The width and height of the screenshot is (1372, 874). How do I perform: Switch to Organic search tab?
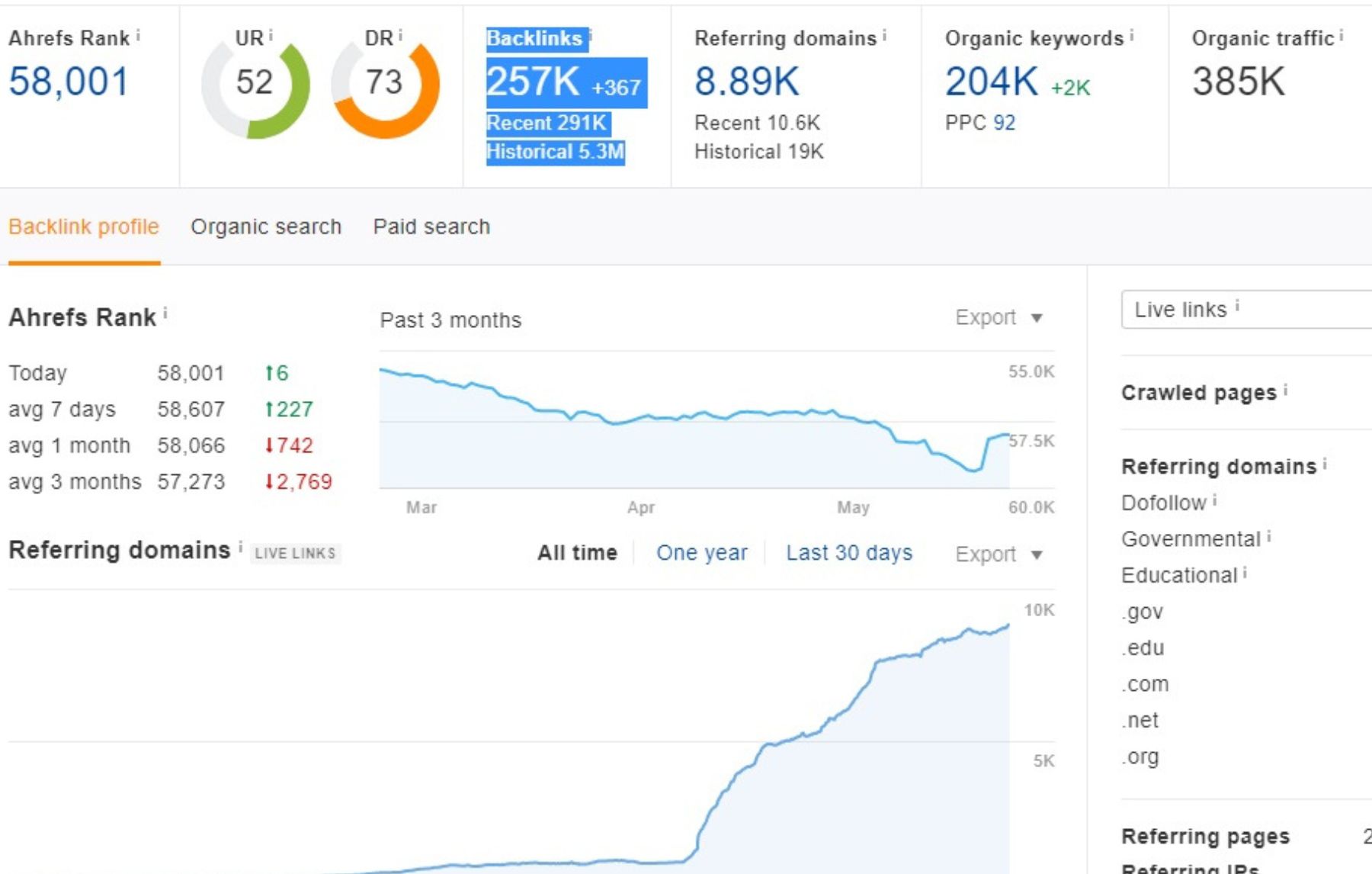pyautogui.click(x=266, y=227)
